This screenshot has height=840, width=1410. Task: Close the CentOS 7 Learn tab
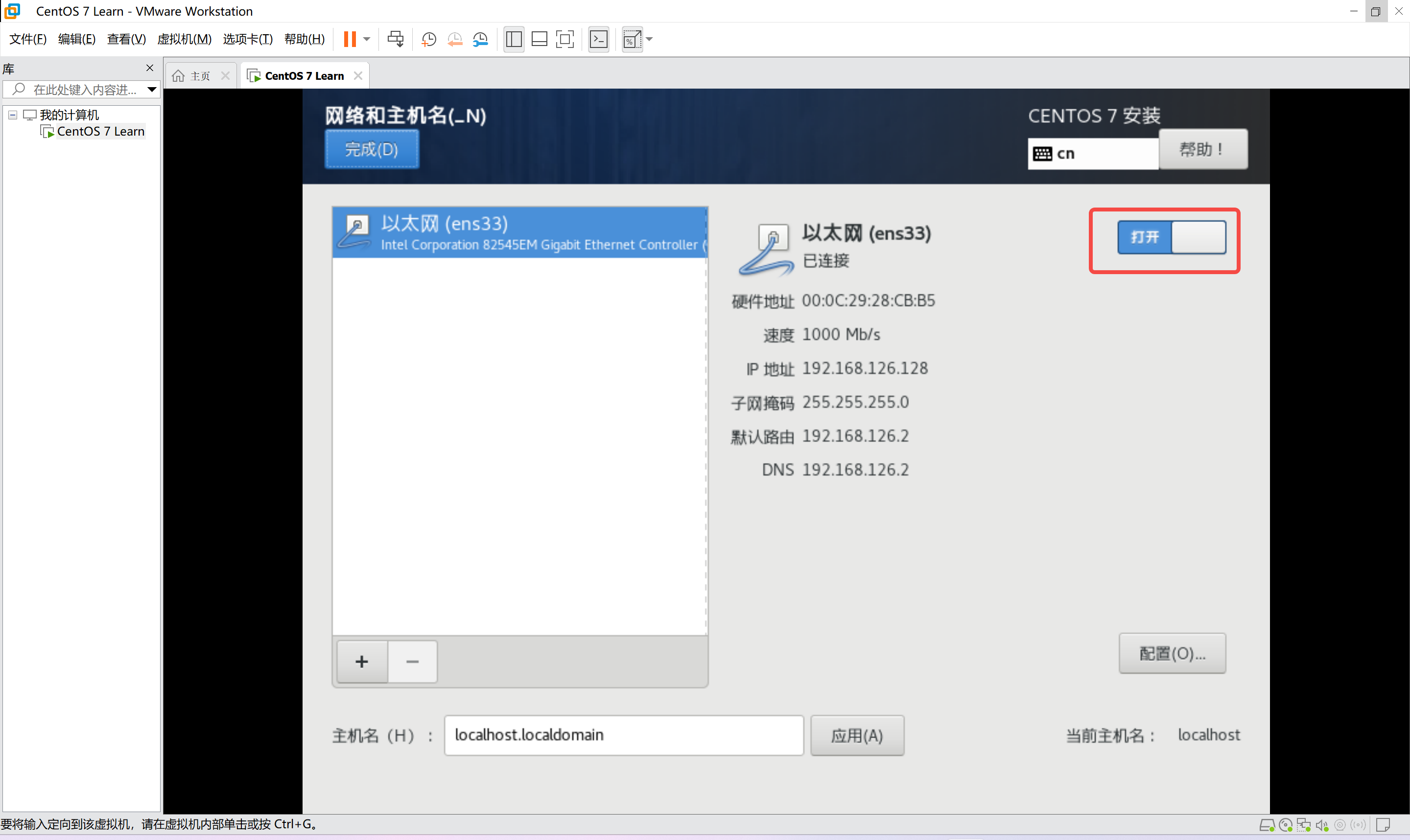pos(358,75)
